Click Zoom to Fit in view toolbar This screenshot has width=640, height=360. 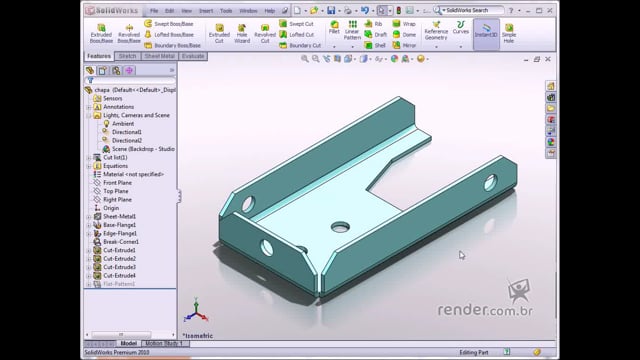(304, 59)
